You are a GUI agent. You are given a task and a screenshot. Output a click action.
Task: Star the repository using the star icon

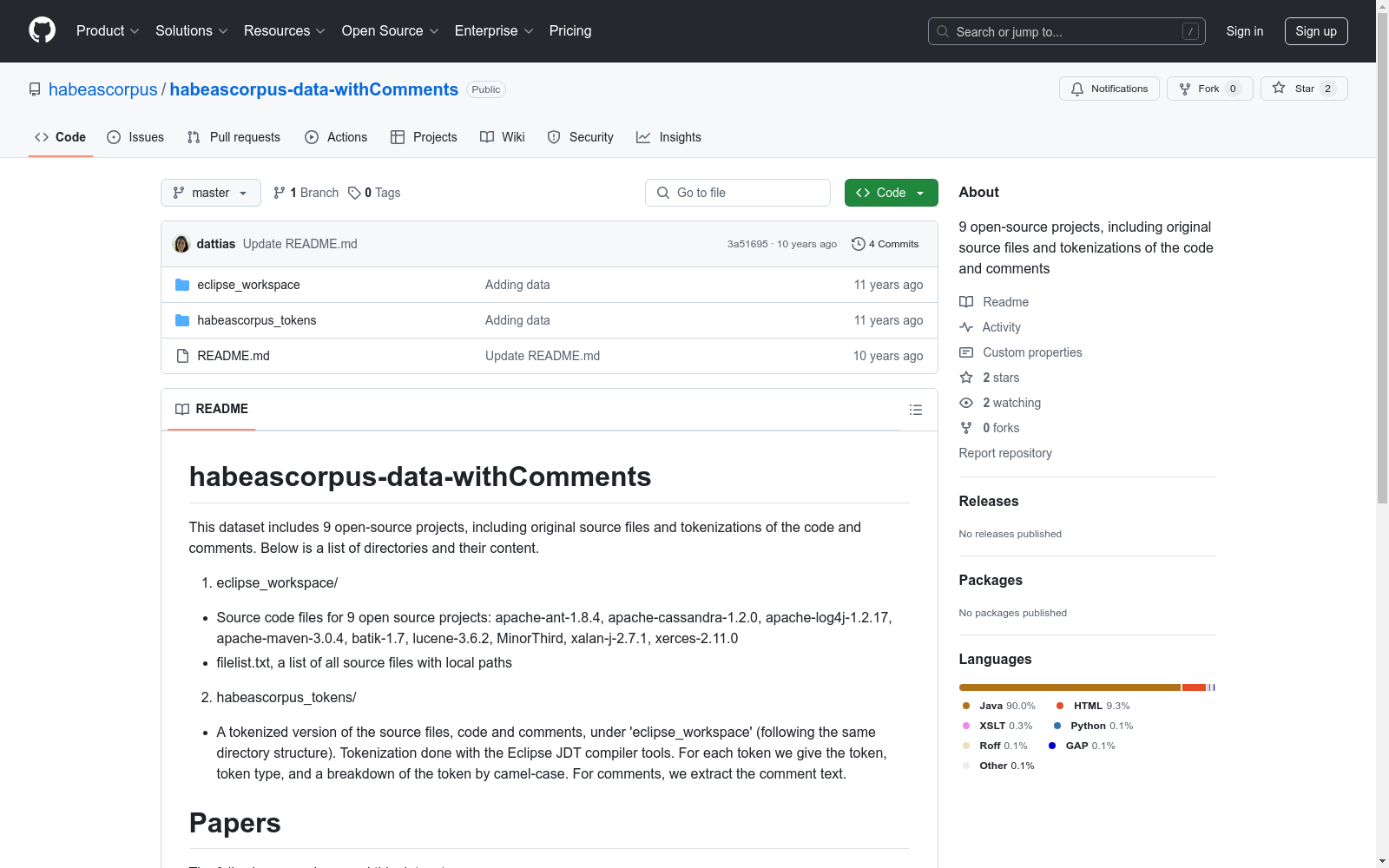pyautogui.click(x=1279, y=88)
